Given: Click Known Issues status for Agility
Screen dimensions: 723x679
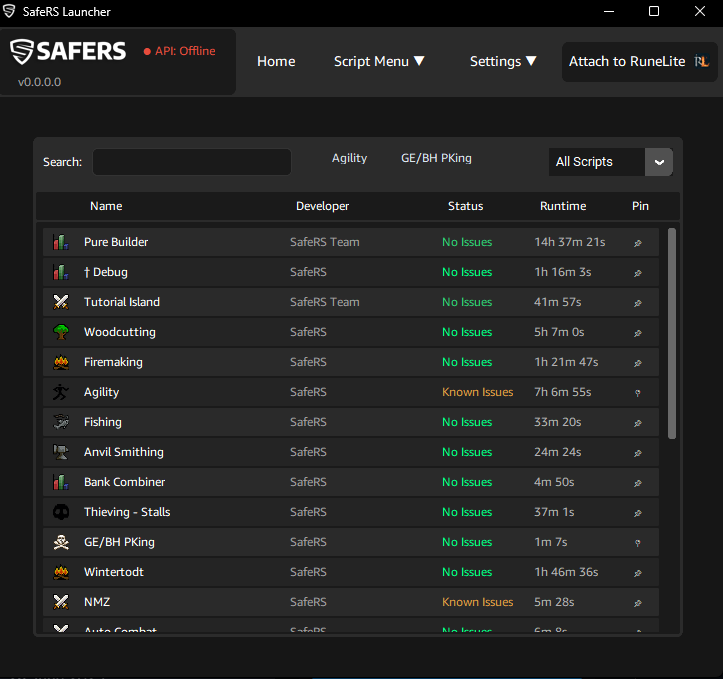Looking at the screenshot, I should coord(478,392).
